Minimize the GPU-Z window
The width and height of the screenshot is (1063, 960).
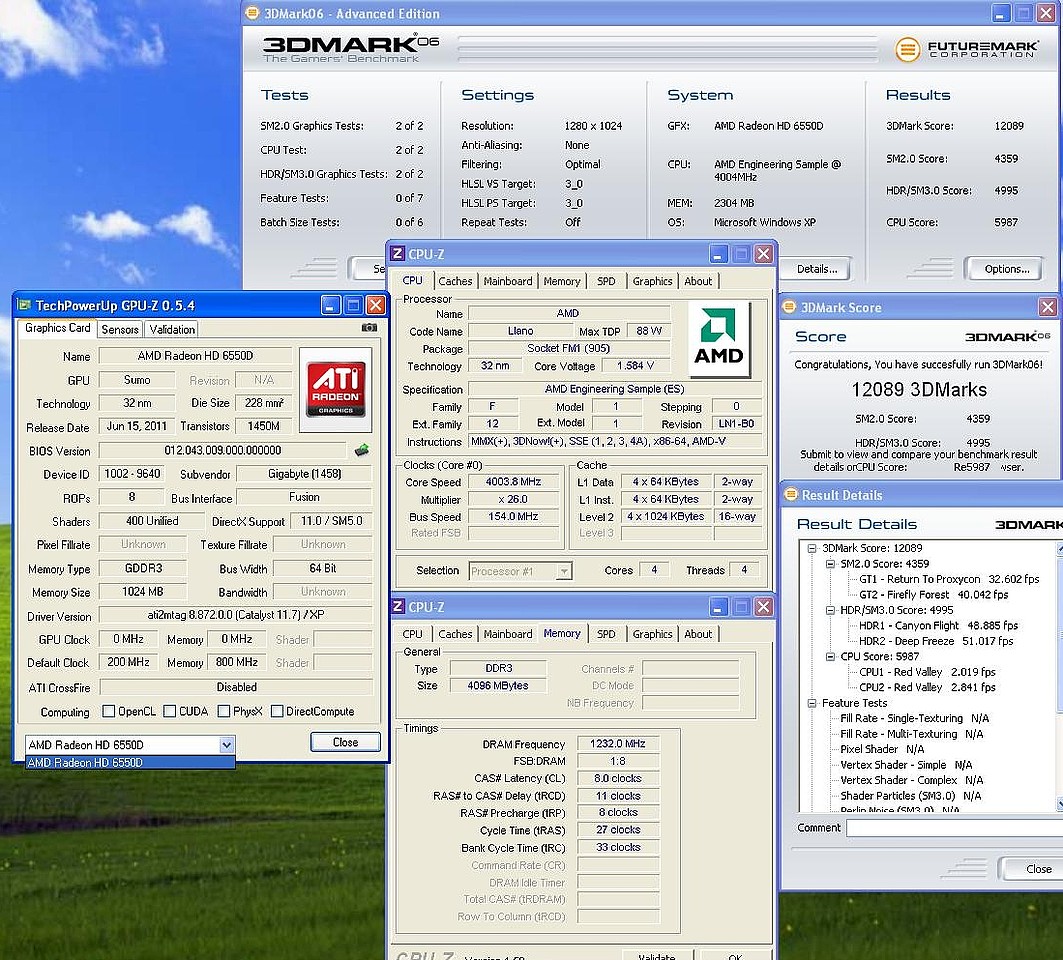click(330, 305)
